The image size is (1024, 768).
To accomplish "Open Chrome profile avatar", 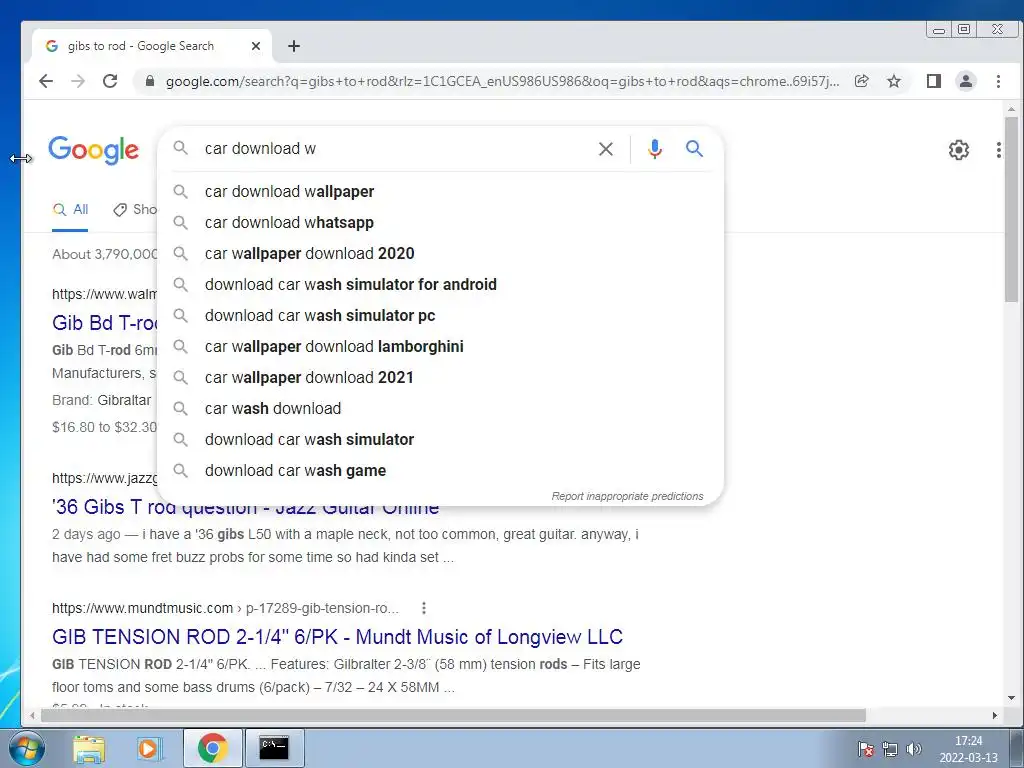I will point(966,81).
